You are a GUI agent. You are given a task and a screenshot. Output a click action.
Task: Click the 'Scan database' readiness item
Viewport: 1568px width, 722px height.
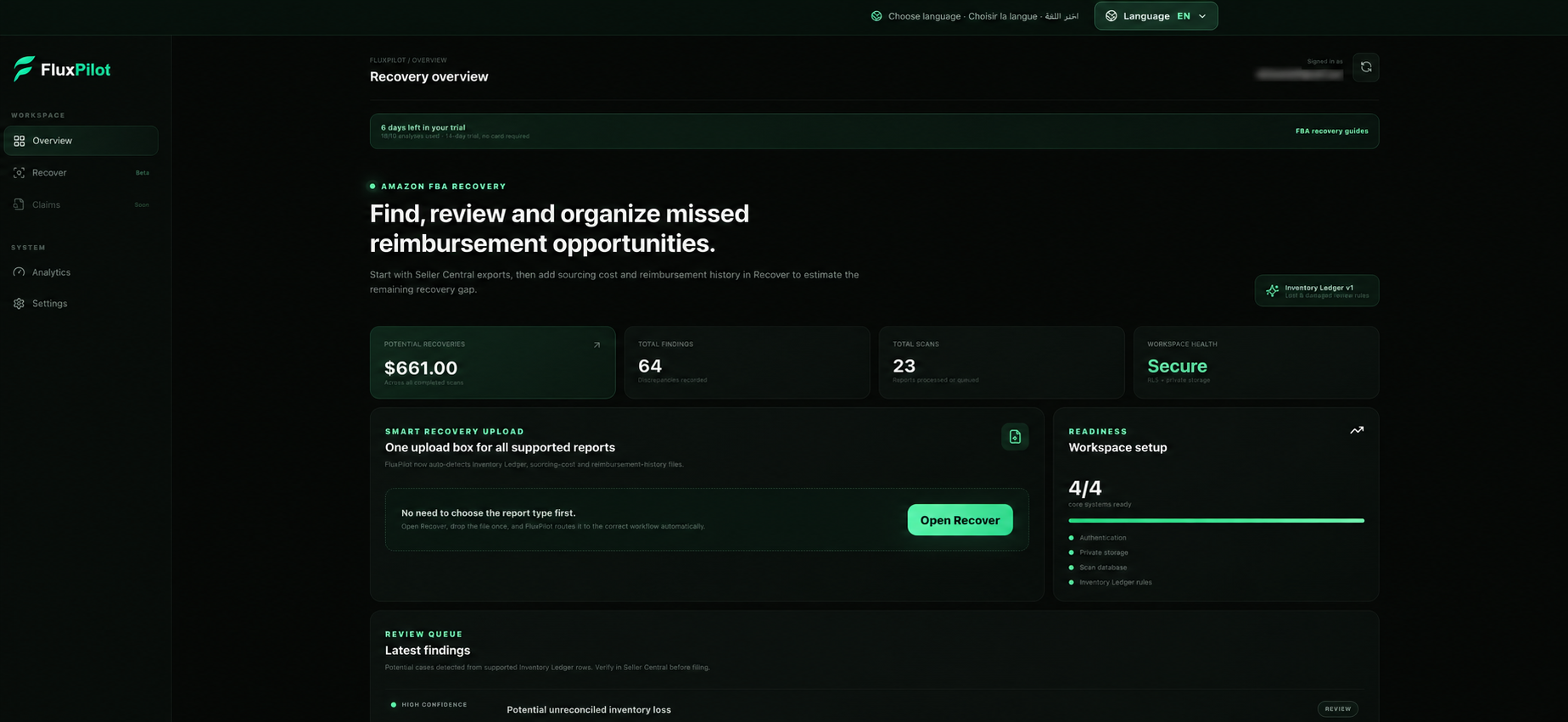coord(1103,568)
